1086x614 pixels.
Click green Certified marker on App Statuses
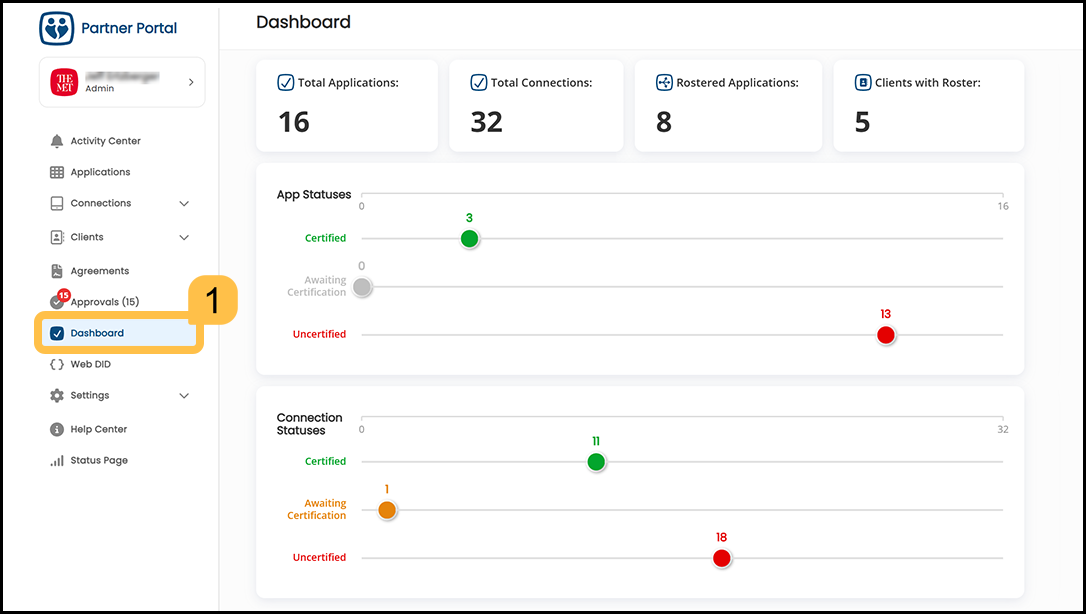click(470, 239)
